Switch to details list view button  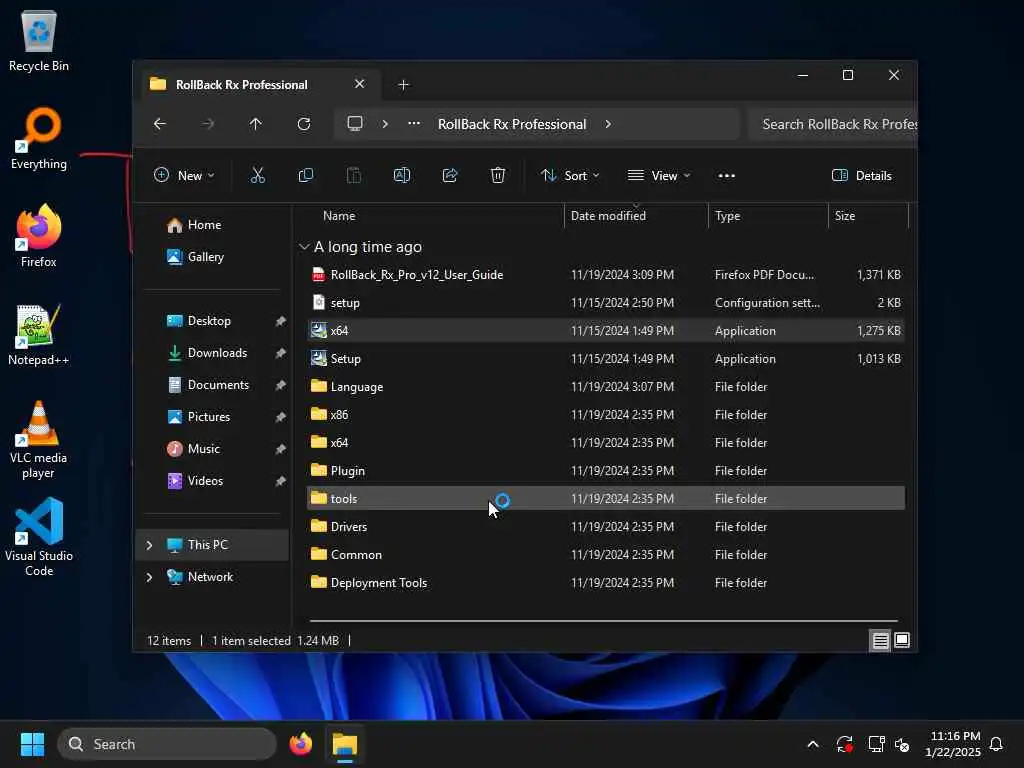click(x=880, y=641)
